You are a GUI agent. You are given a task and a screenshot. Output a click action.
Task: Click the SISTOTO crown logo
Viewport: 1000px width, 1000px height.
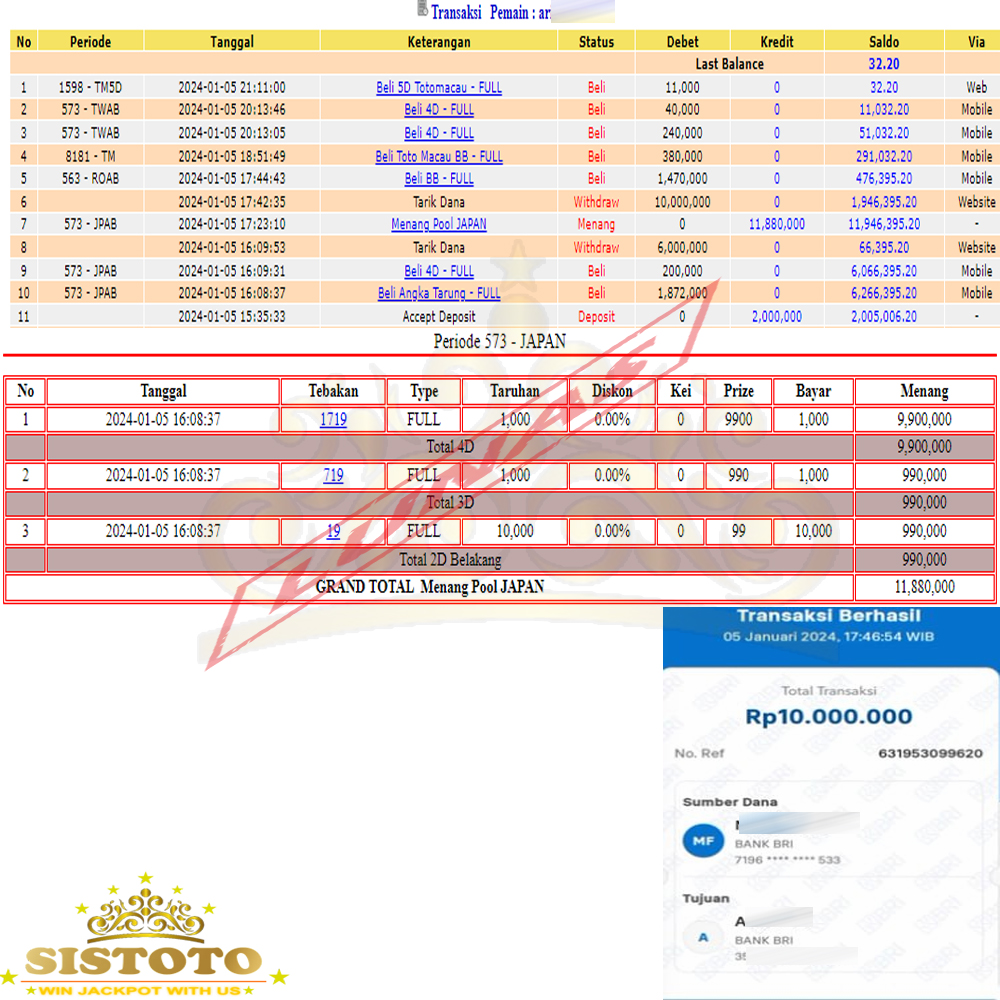pyautogui.click(x=143, y=935)
